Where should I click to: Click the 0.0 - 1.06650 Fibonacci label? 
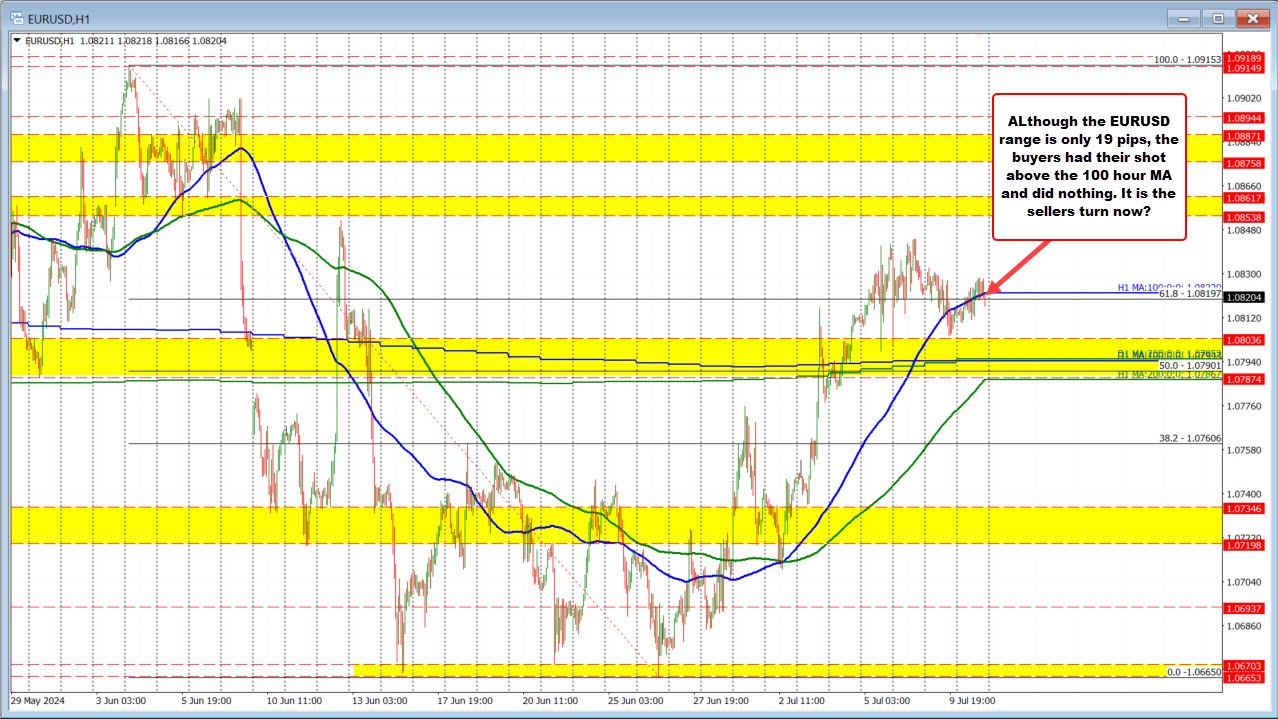coord(1193,672)
